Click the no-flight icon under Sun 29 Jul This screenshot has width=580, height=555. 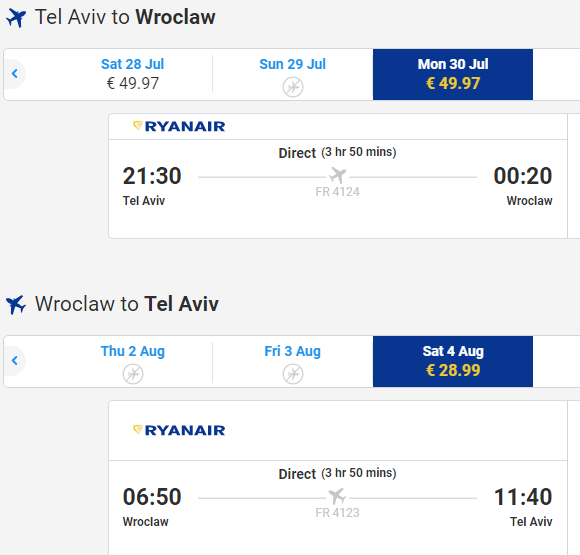293,87
